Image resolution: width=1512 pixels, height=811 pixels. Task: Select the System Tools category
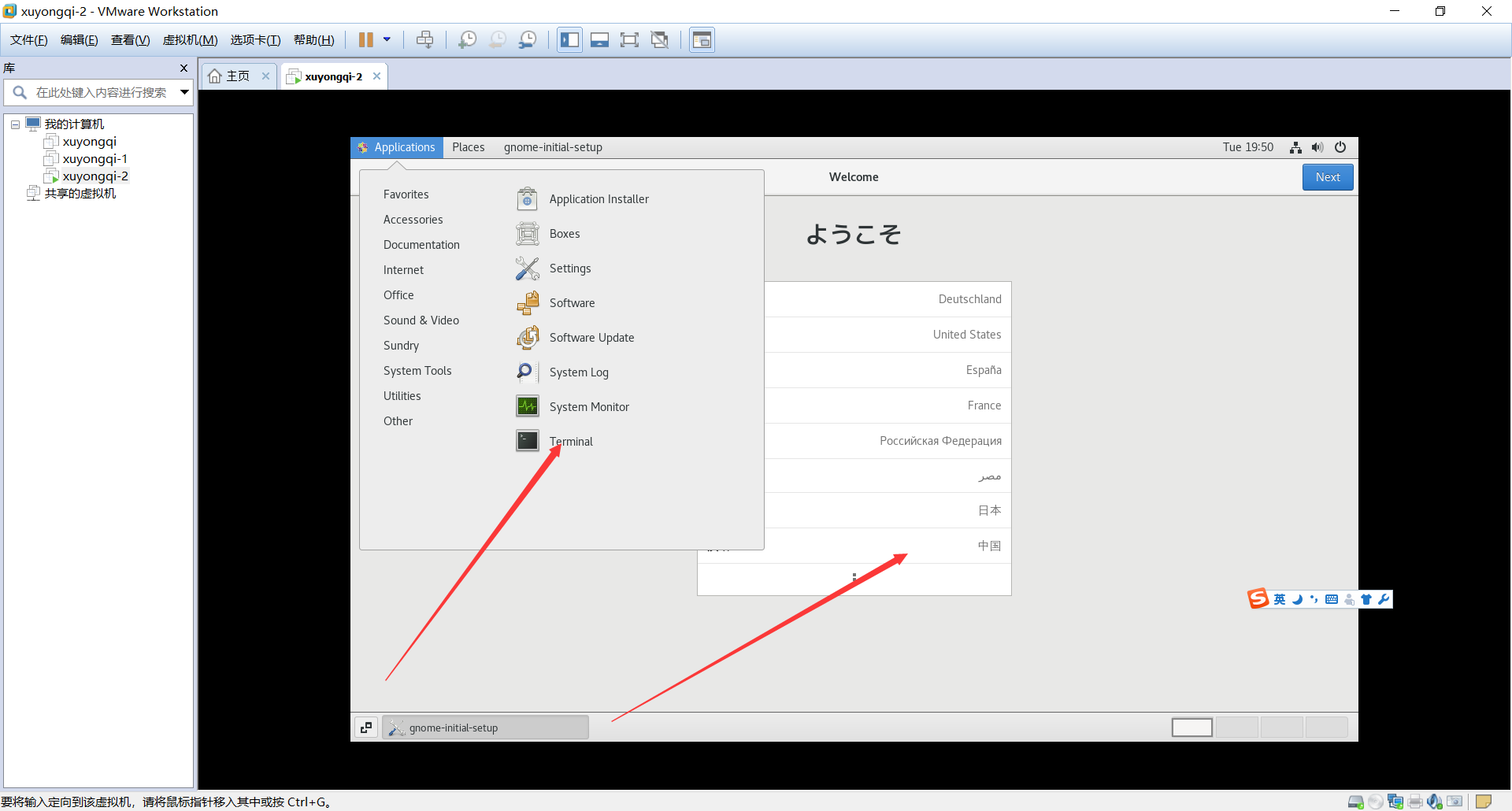pyautogui.click(x=417, y=371)
